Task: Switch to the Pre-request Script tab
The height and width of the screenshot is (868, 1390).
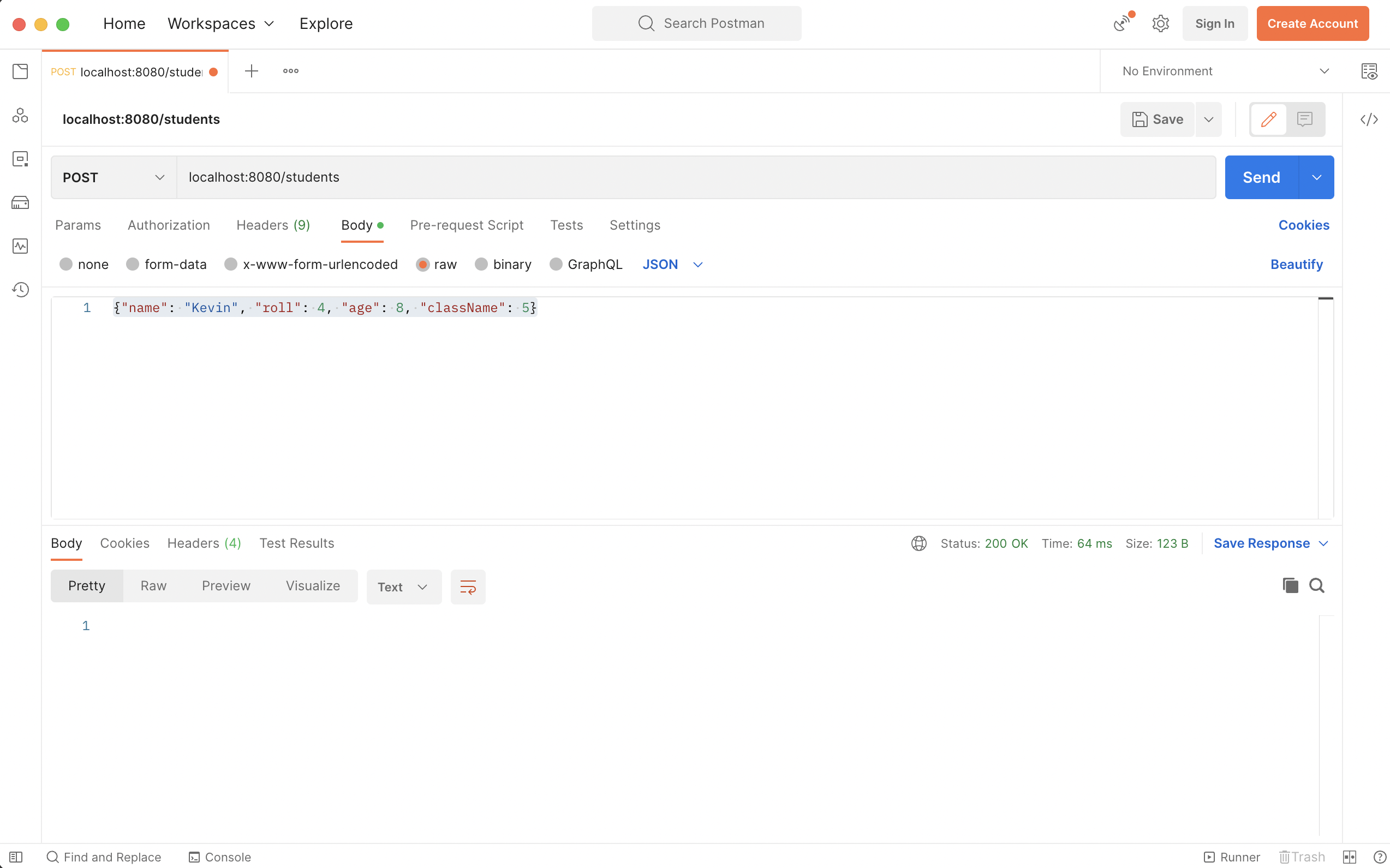Action: [466, 225]
